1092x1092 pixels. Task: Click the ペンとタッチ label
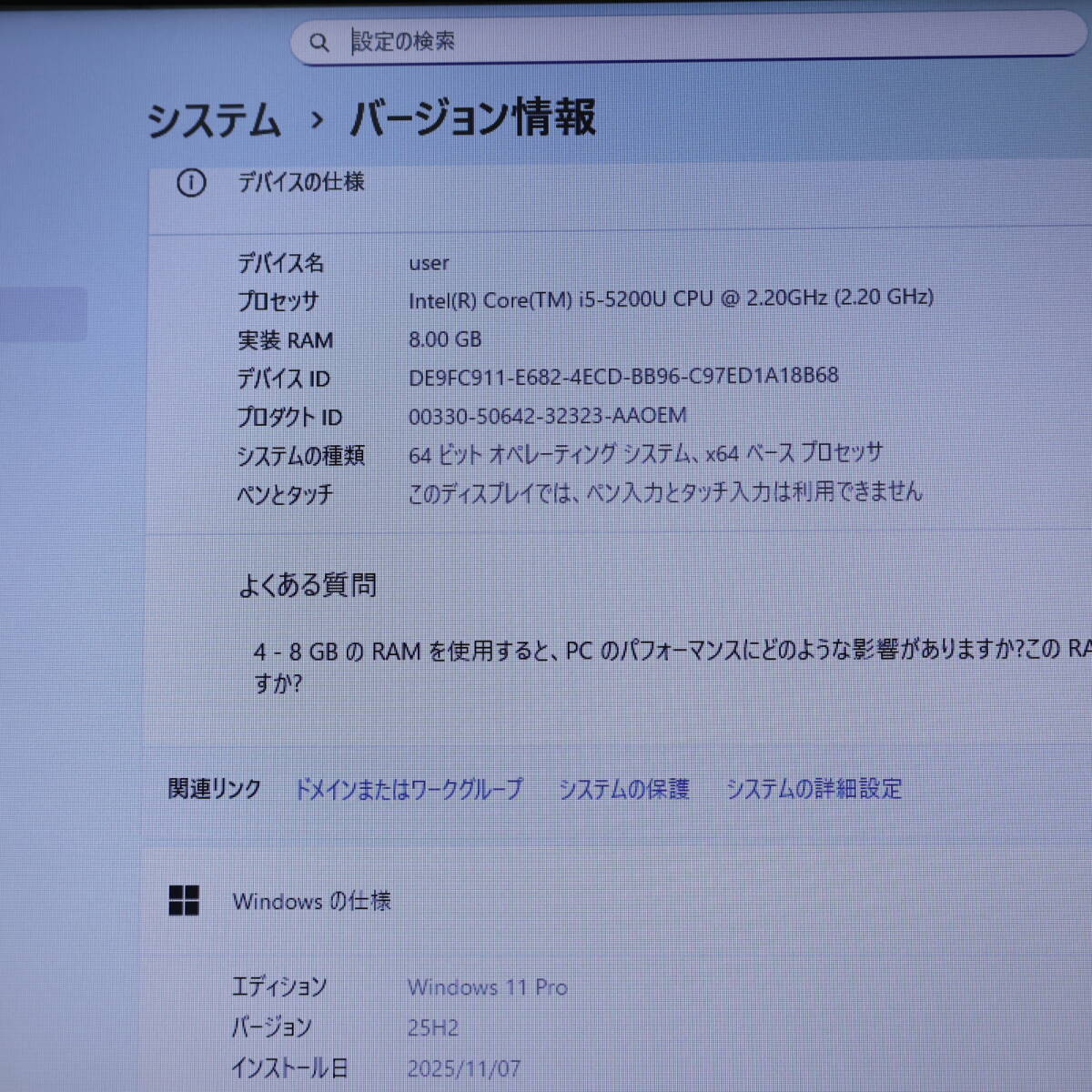[285, 495]
